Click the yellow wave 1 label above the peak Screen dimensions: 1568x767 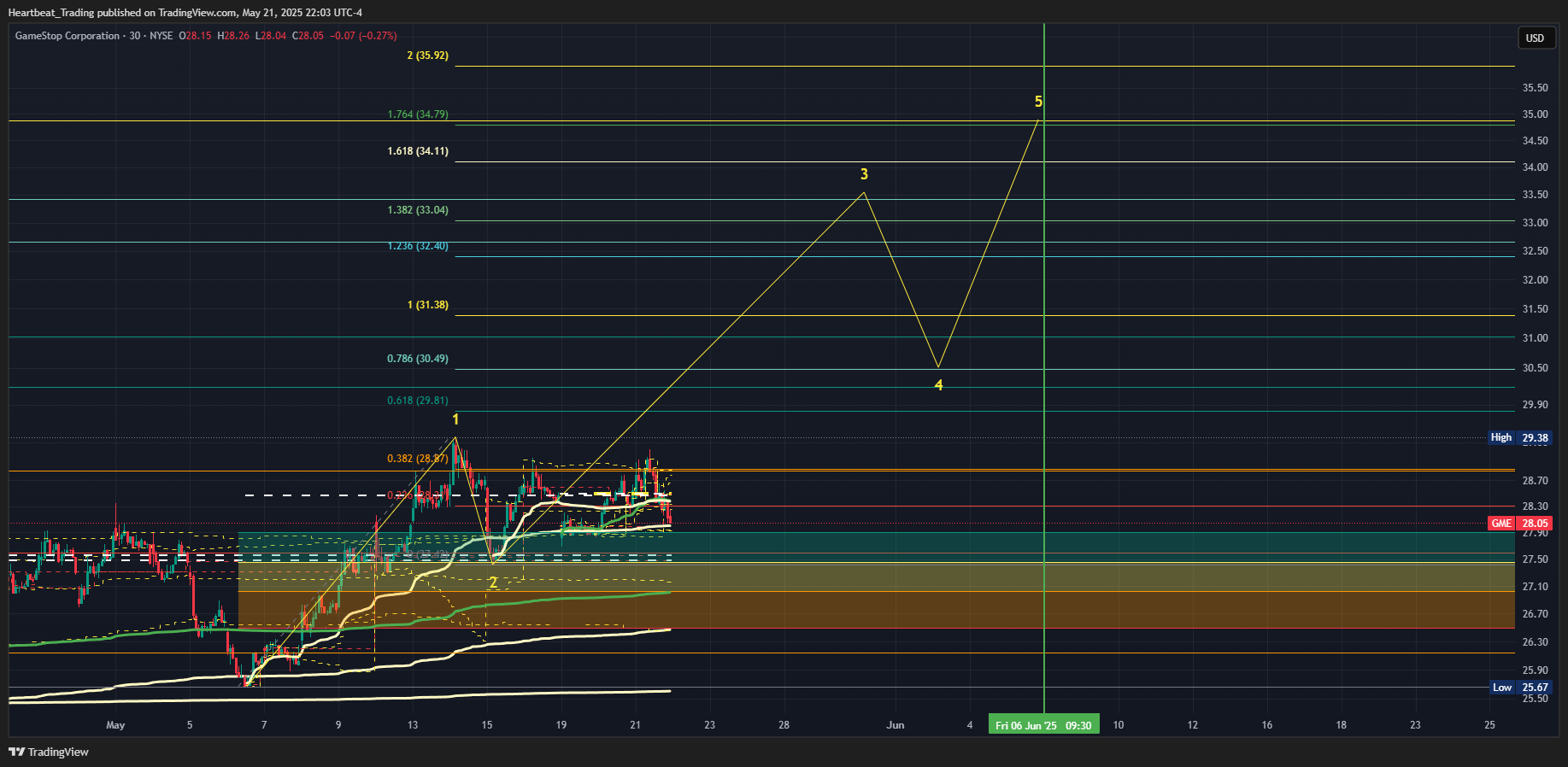pyautogui.click(x=455, y=419)
